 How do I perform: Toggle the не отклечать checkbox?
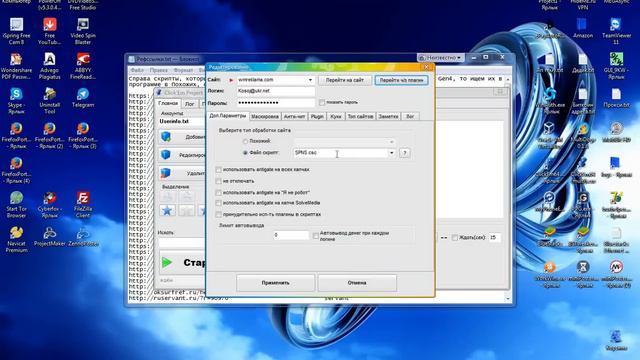click(x=218, y=181)
